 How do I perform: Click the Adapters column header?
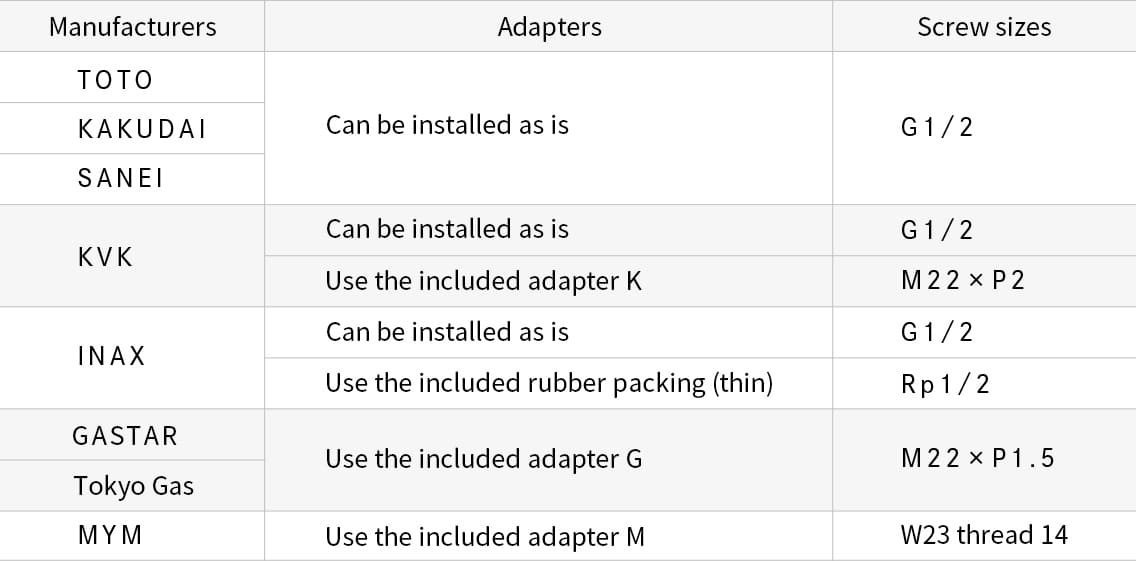(548, 27)
